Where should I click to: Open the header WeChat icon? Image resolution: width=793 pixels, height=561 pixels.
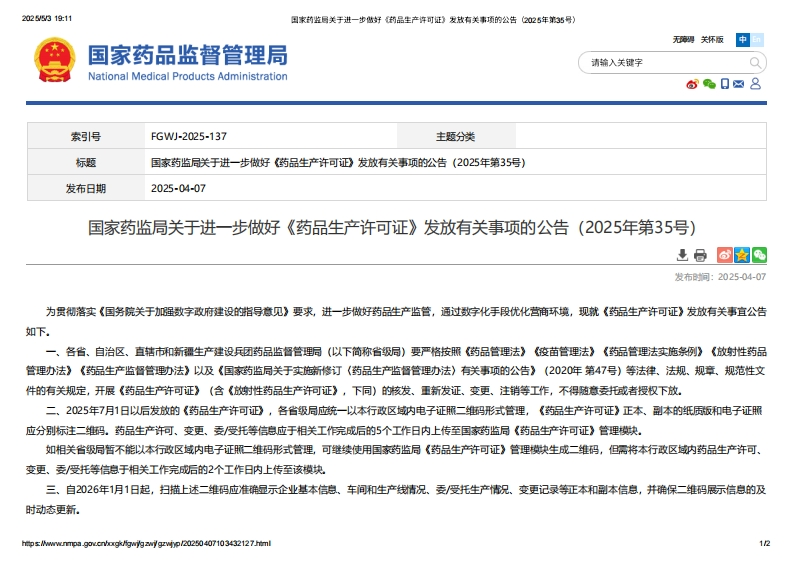click(x=709, y=84)
